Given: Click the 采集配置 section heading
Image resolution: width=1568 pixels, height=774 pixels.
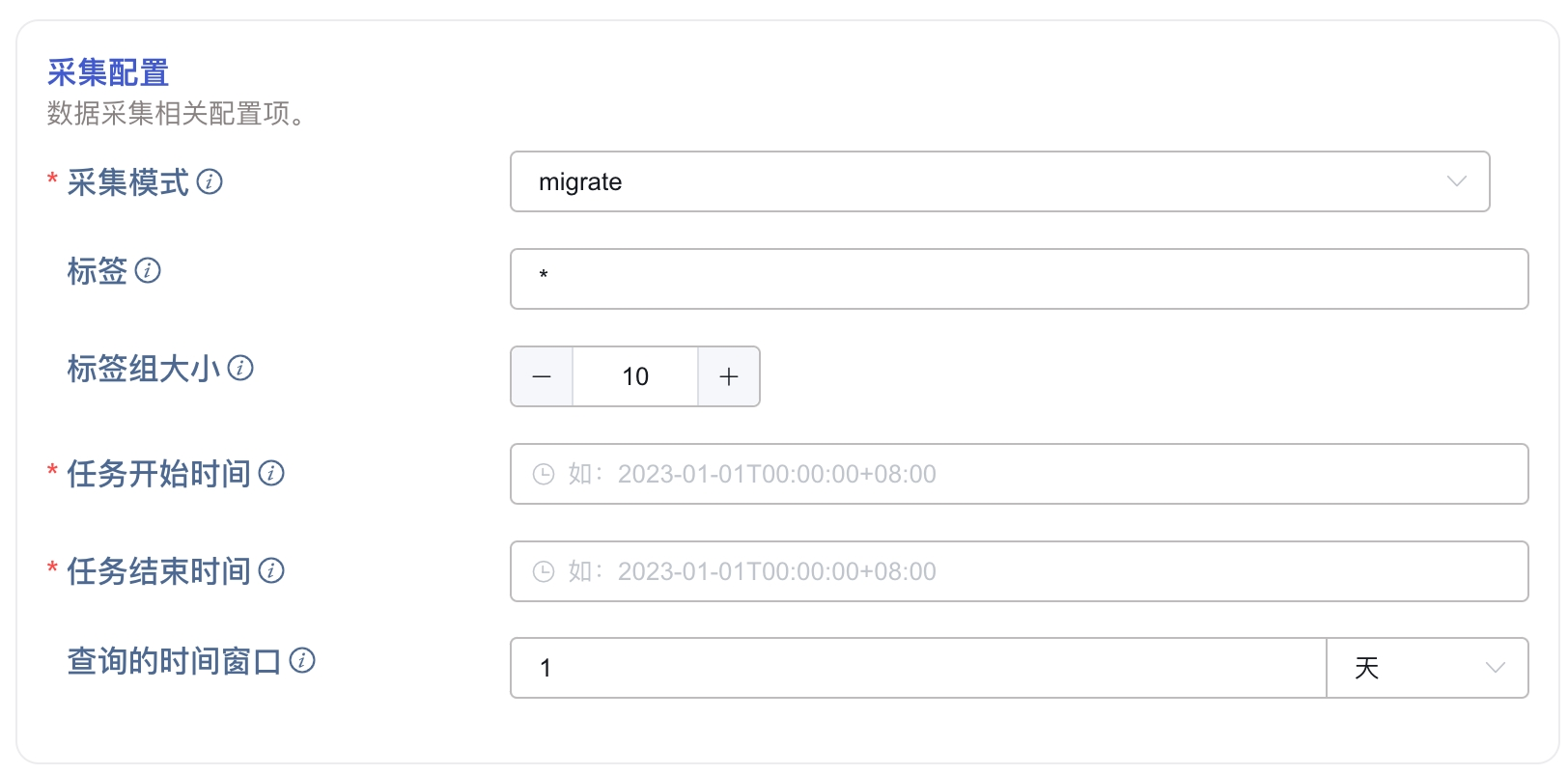Looking at the screenshot, I should click(x=108, y=72).
